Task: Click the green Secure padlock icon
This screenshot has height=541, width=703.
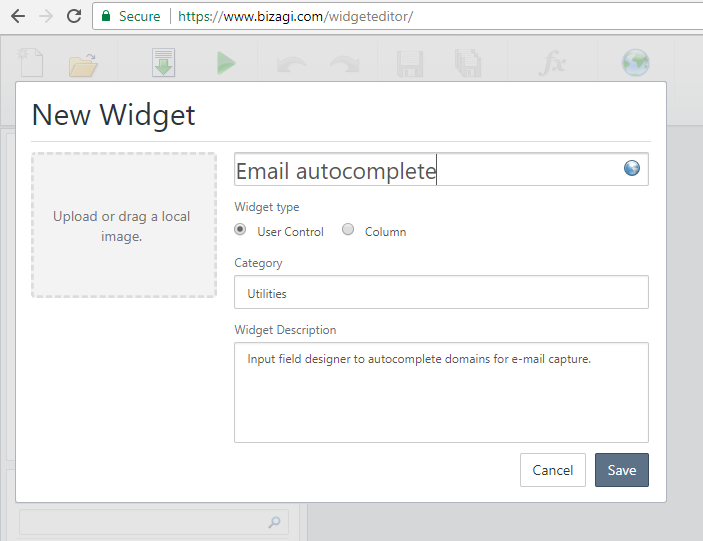Action: [x=106, y=16]
